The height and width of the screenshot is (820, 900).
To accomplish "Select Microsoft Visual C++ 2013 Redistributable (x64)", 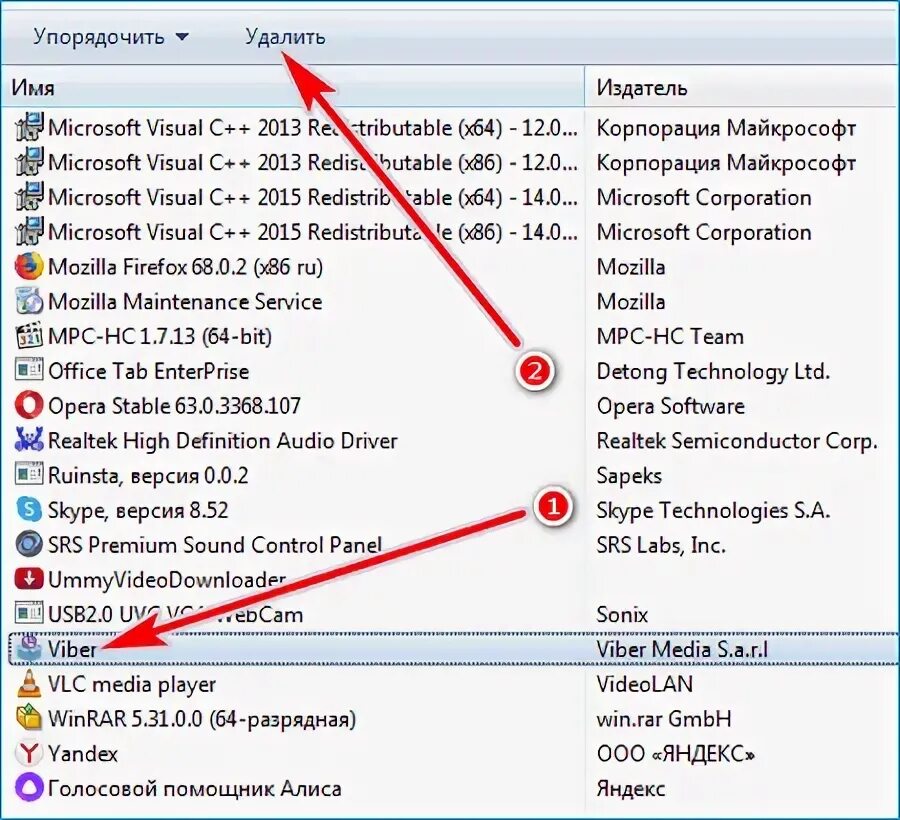I will (x=313, y=127).
